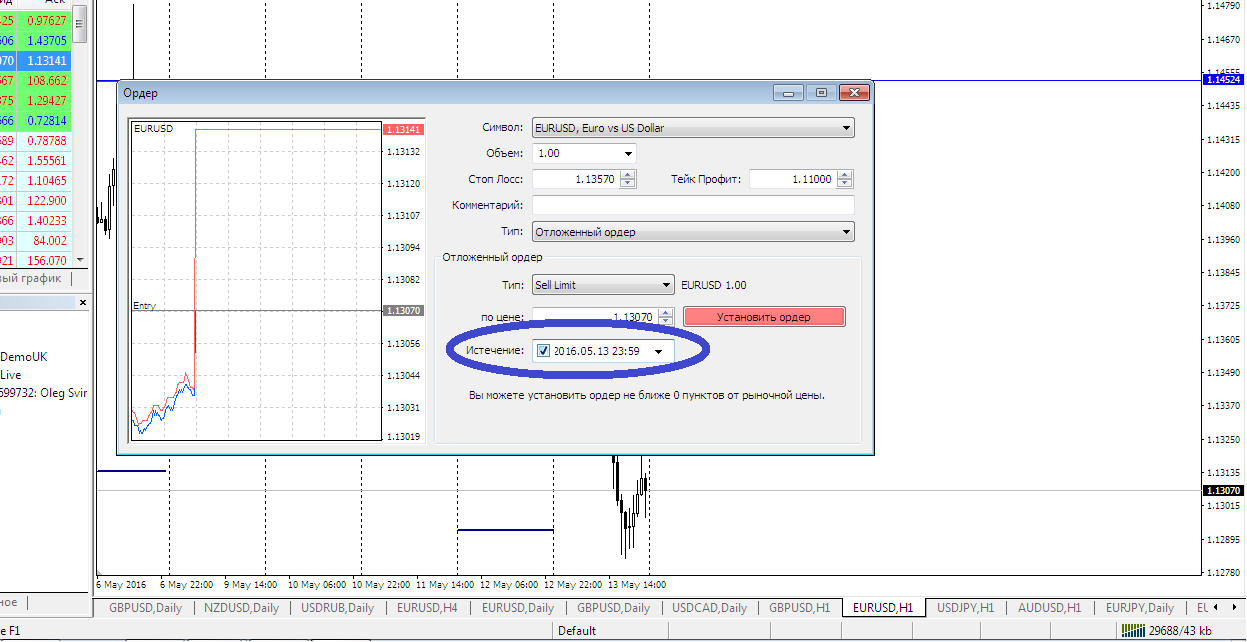The width and height of the screenshot is (1247, 642).
Task: Switch to the USDRUB,Daily chart tab
Action: point(336,607)
